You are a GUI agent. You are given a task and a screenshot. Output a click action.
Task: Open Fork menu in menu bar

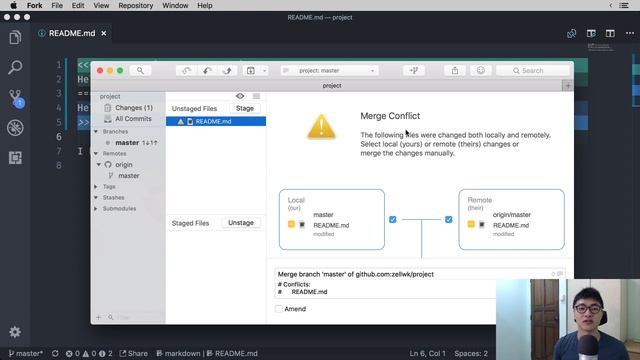35,6
